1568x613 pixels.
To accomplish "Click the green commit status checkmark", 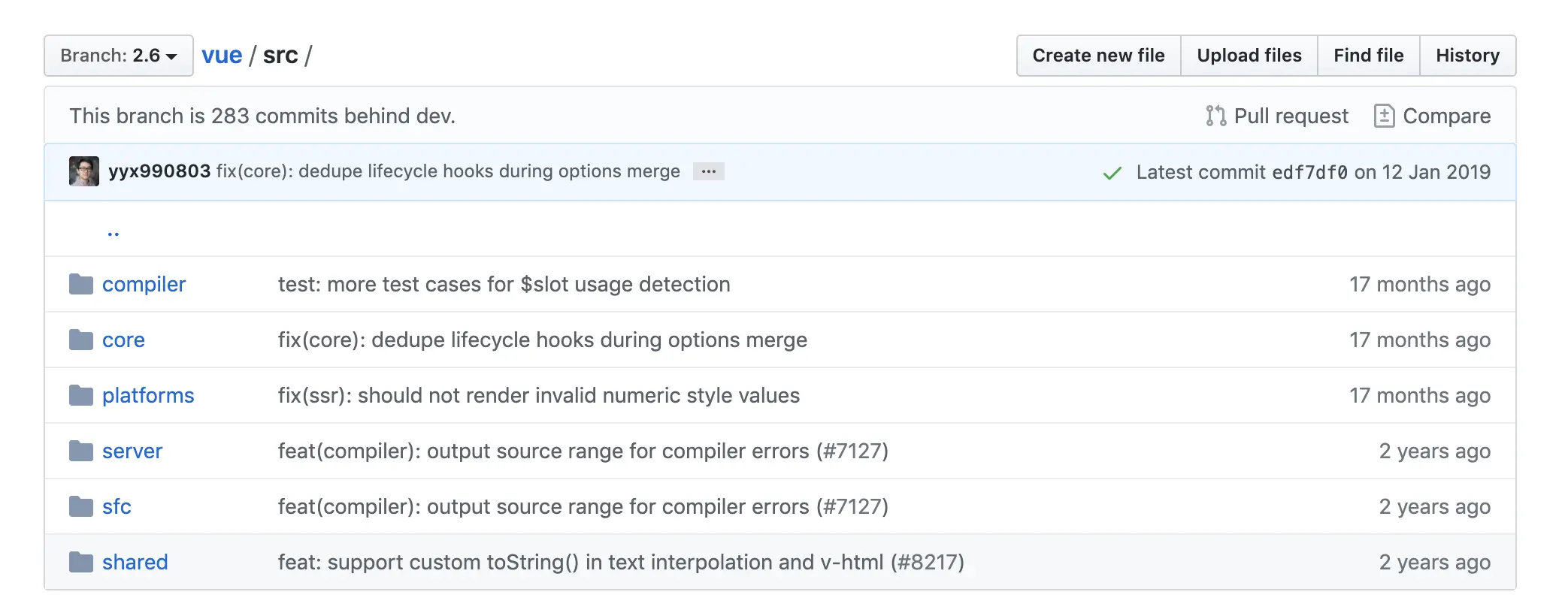I will click(x=1112, y=173).
